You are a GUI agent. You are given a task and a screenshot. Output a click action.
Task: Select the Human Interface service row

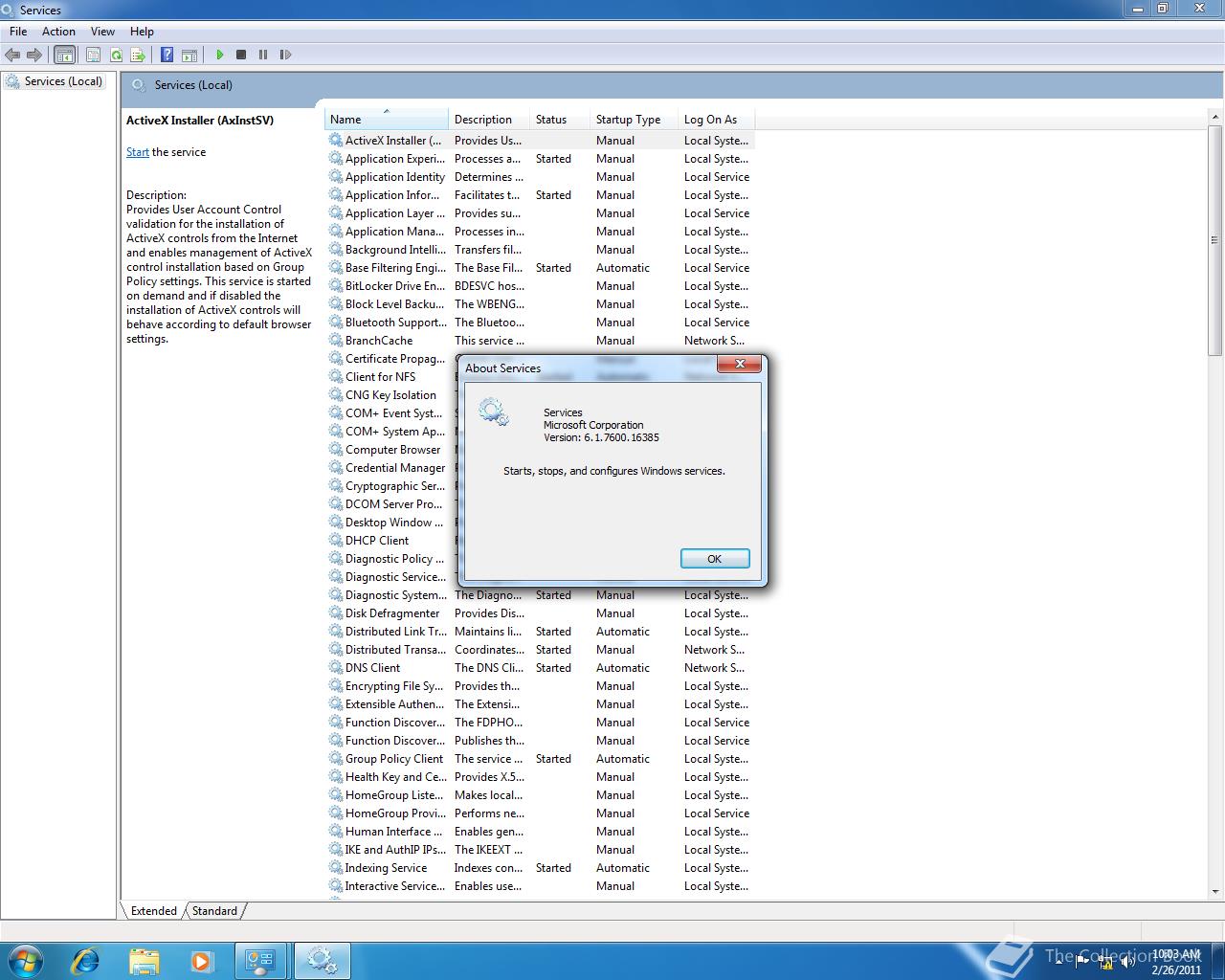click(x=541, y=832)
